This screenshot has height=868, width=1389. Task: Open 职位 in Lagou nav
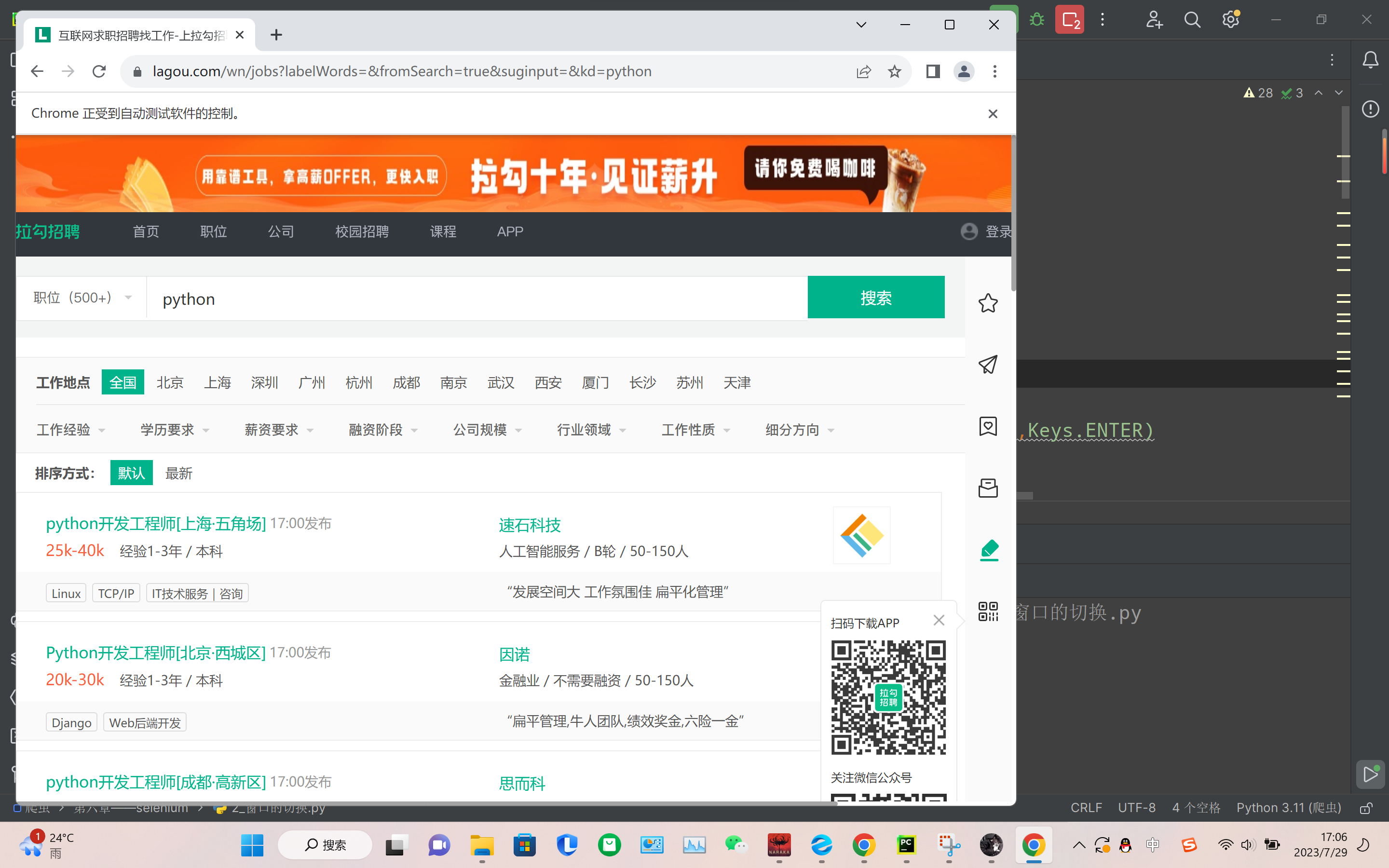(214, 231)
